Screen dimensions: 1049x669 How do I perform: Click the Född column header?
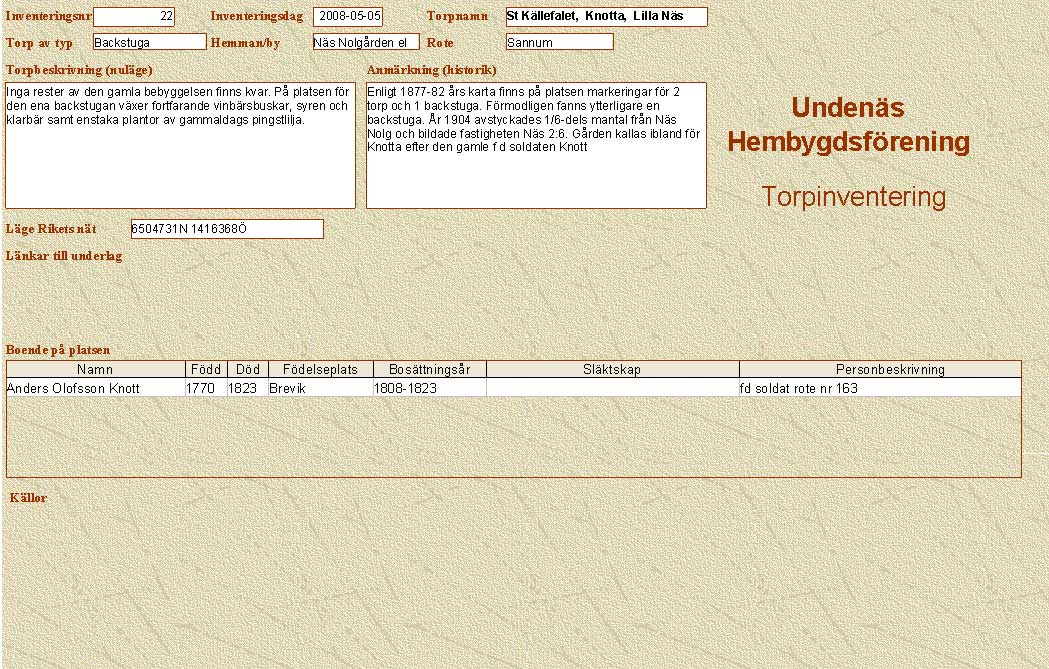(206, 370)
